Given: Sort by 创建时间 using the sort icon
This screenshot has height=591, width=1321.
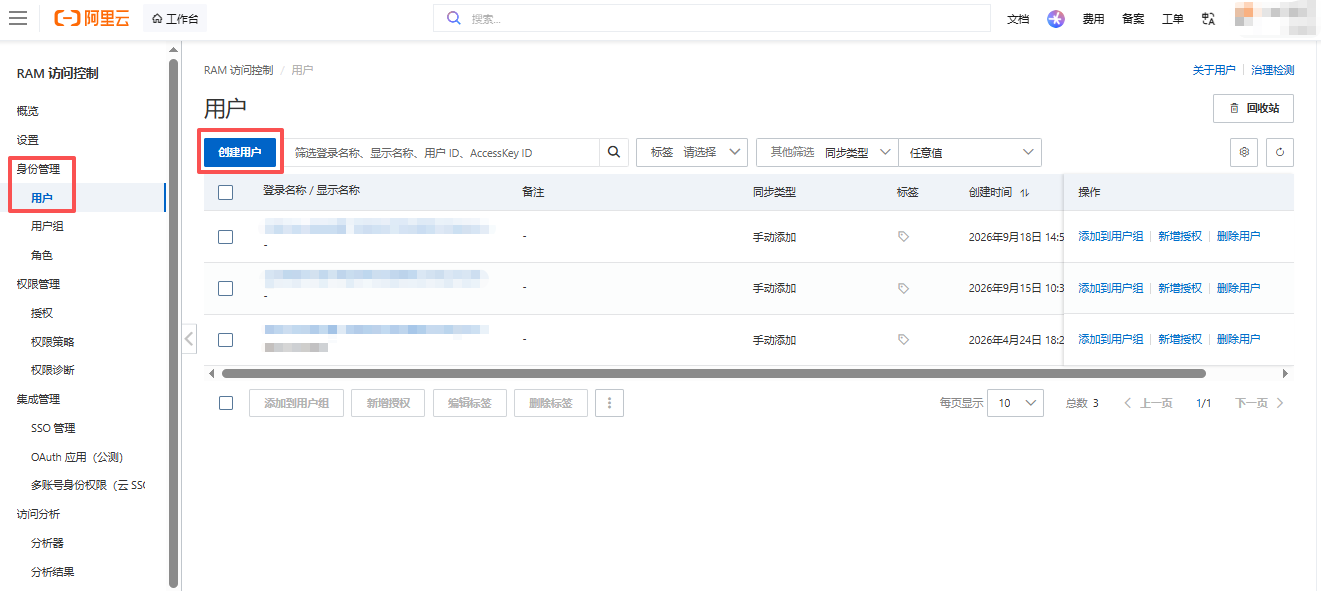Looking at the screenshot, I should click(1024, 192).
